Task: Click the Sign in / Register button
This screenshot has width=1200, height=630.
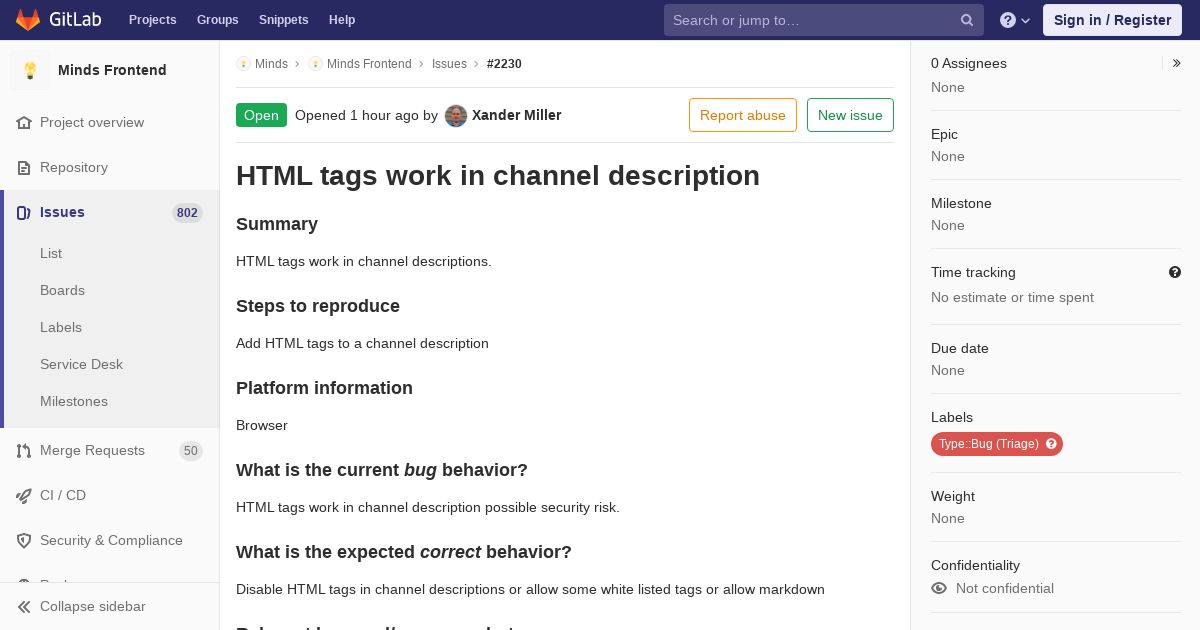Action: click(x=1112, y=20)
